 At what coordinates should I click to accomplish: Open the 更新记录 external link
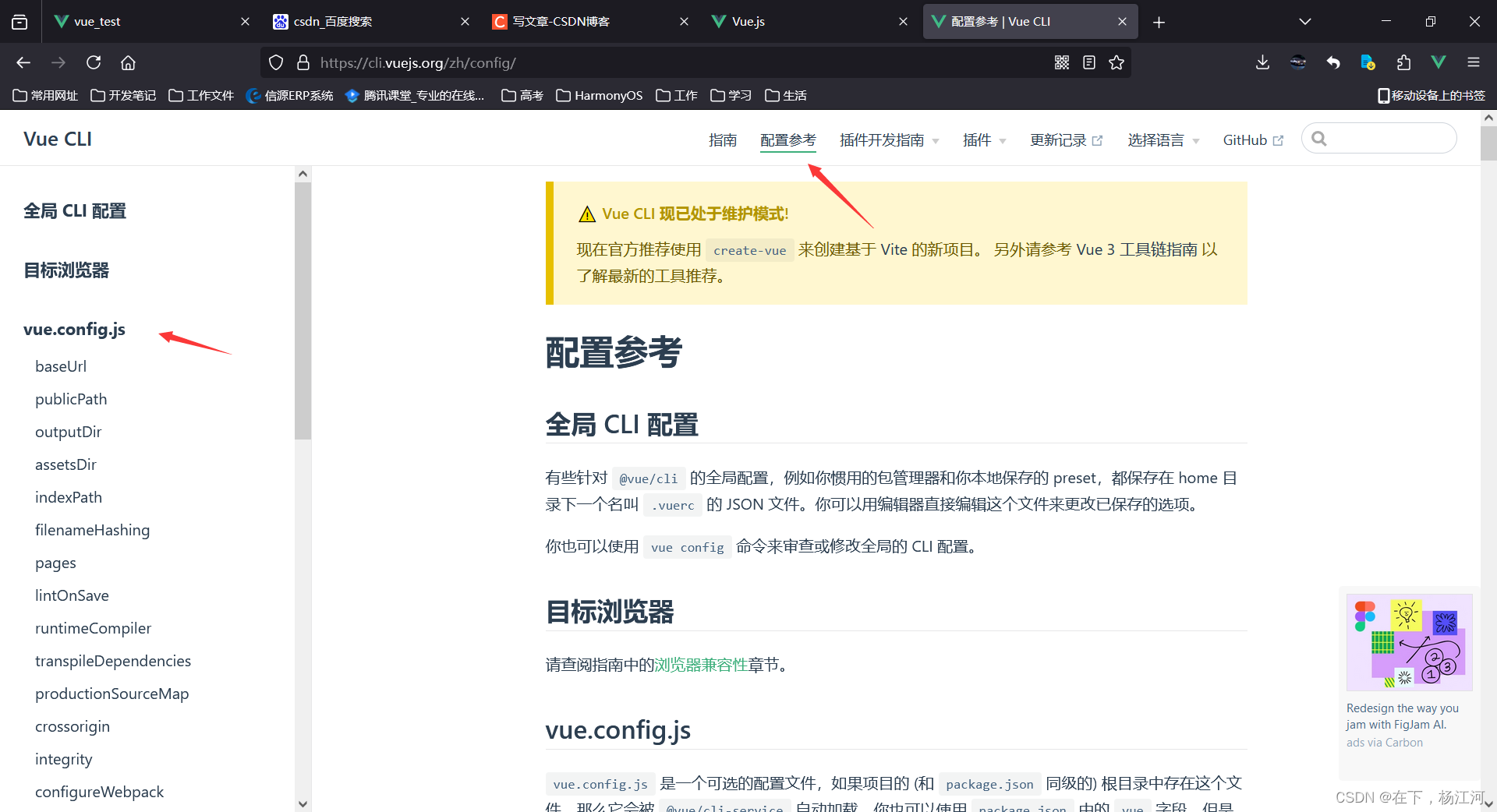tap(1067, 139)
